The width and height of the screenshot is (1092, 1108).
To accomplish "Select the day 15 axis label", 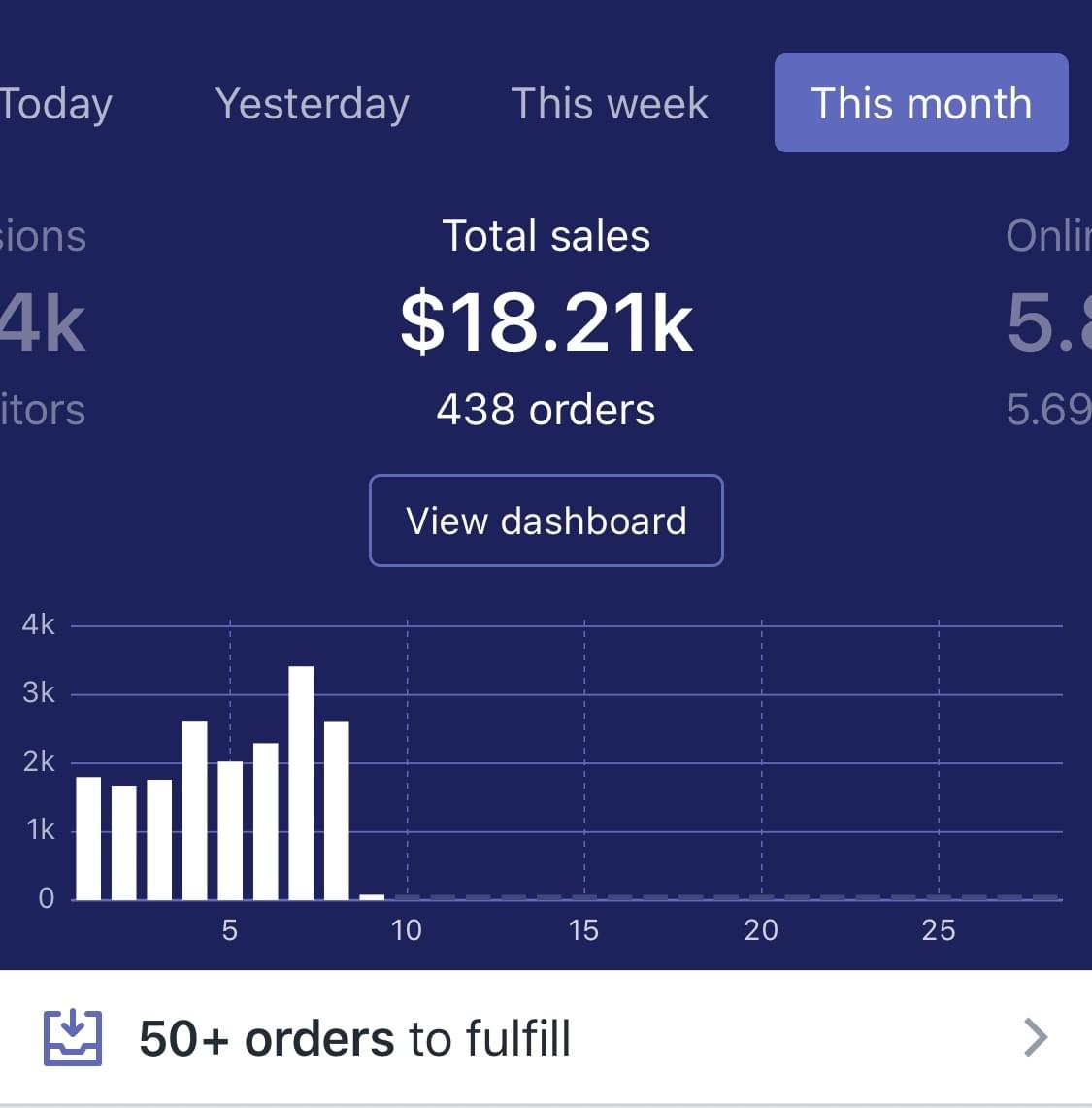I will (x=583, y=930).
